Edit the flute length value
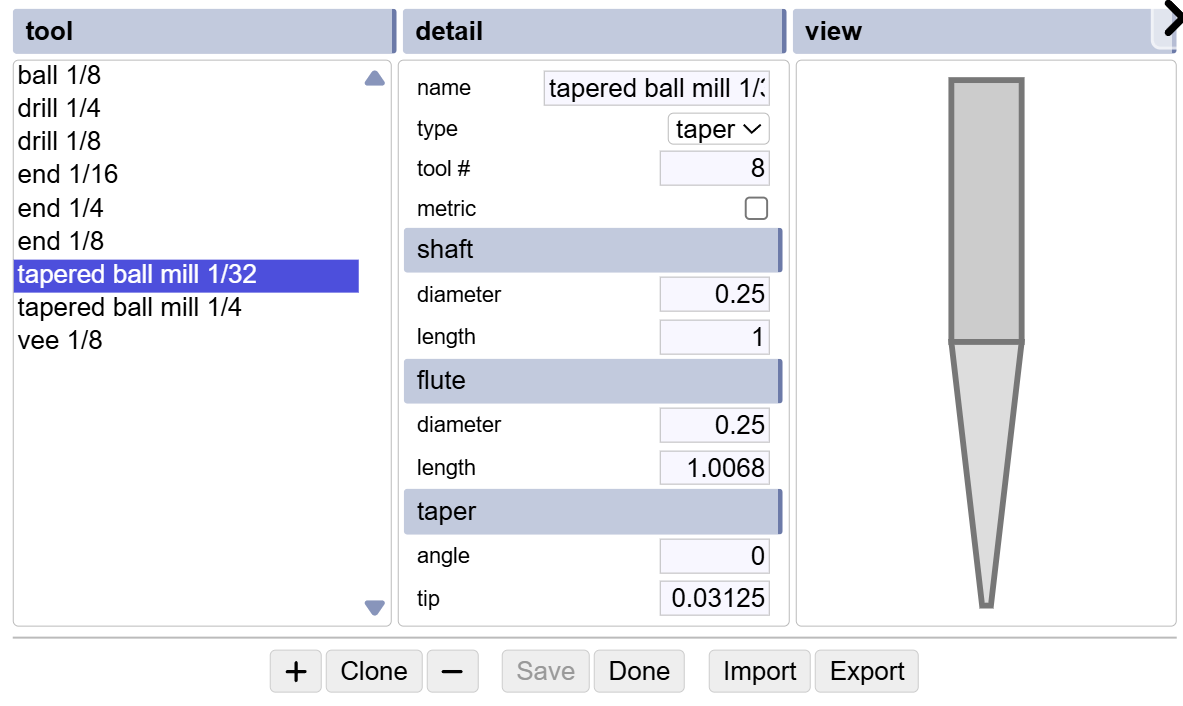This screenshot has height=706, width=1183. pyautogui.click(x=714, y=468)
